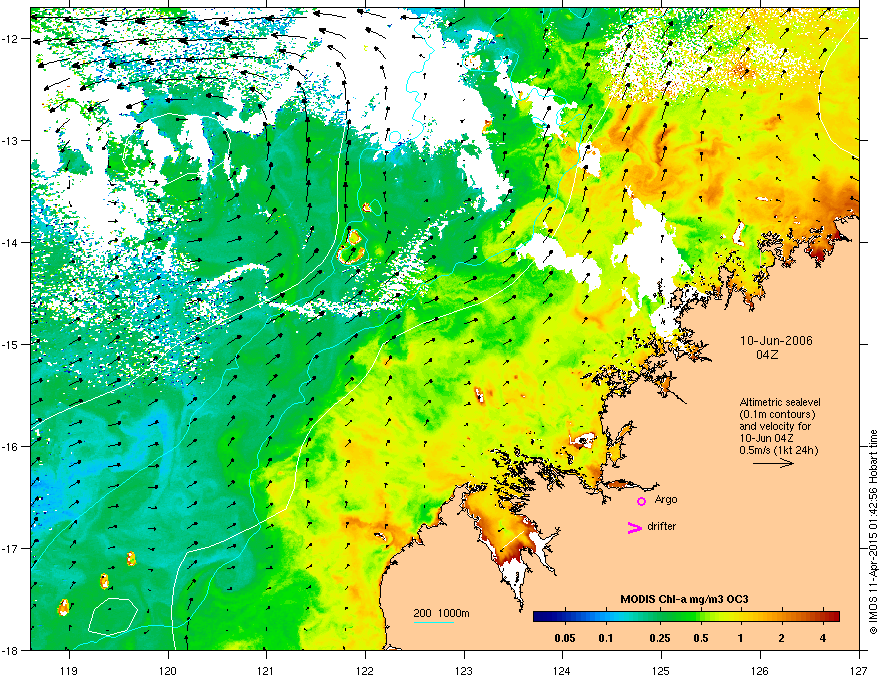Click the -18 latitude axis label
Viewport: 880px width, 680px height.
[x=12, y=650]
